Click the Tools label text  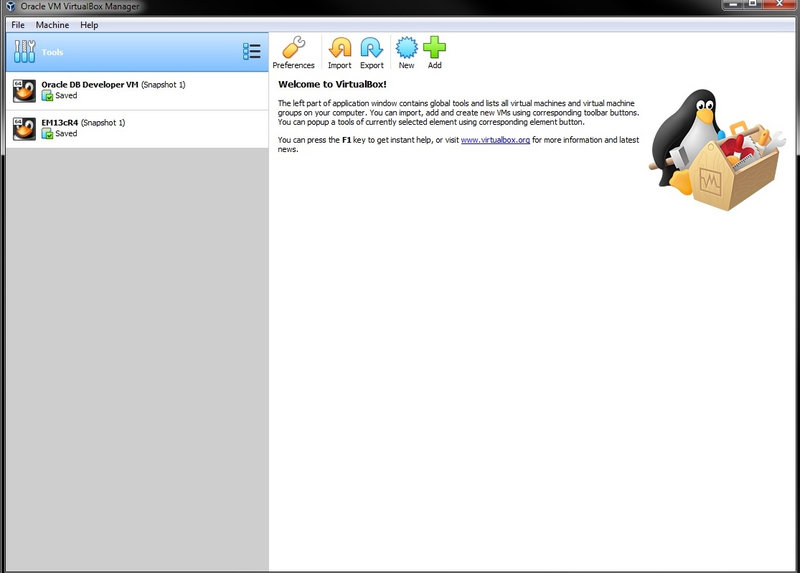[x=52, y=52]
